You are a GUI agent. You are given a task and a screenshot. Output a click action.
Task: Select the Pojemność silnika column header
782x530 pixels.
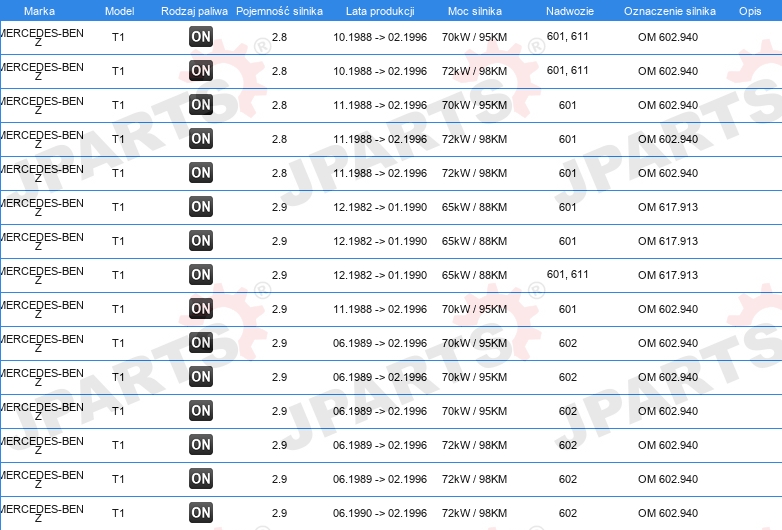tap(279, 11)
